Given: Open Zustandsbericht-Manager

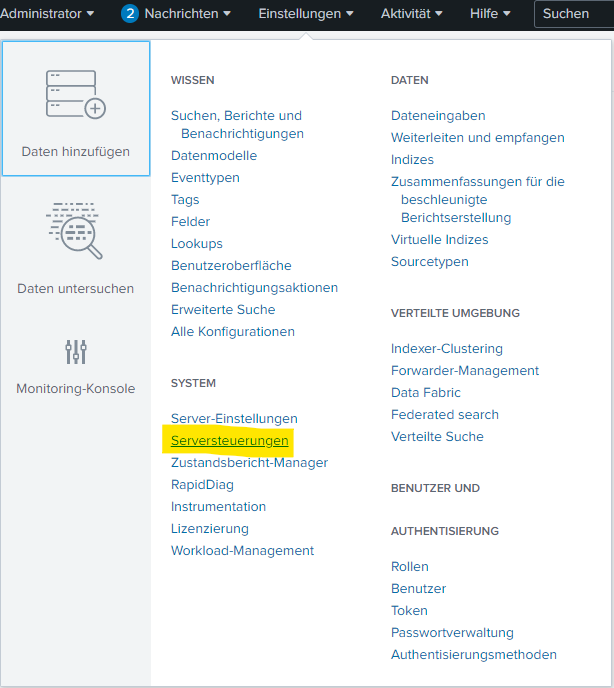Looking at the screenshot, I should click(249, 463).
